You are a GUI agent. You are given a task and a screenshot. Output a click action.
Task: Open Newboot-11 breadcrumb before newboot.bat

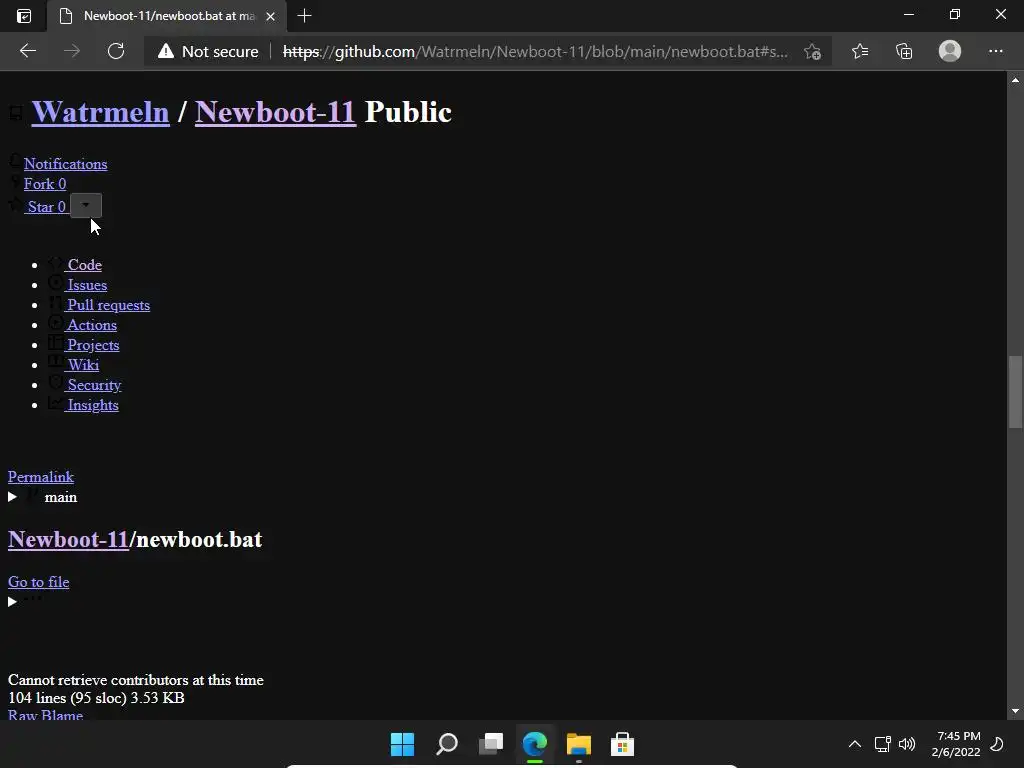pos(68,539)
